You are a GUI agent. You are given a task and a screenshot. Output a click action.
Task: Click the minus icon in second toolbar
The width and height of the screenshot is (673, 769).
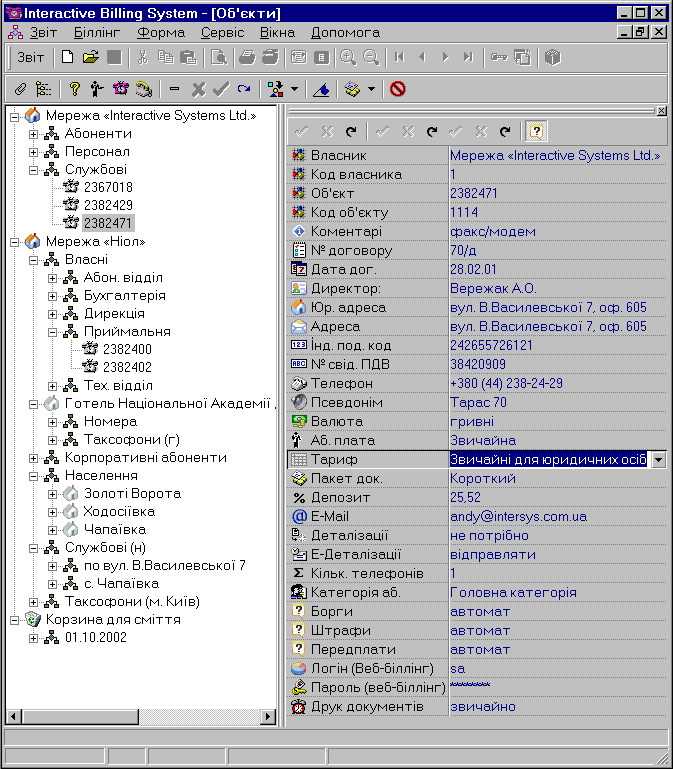pyautogui.click(x=174, y=89)
